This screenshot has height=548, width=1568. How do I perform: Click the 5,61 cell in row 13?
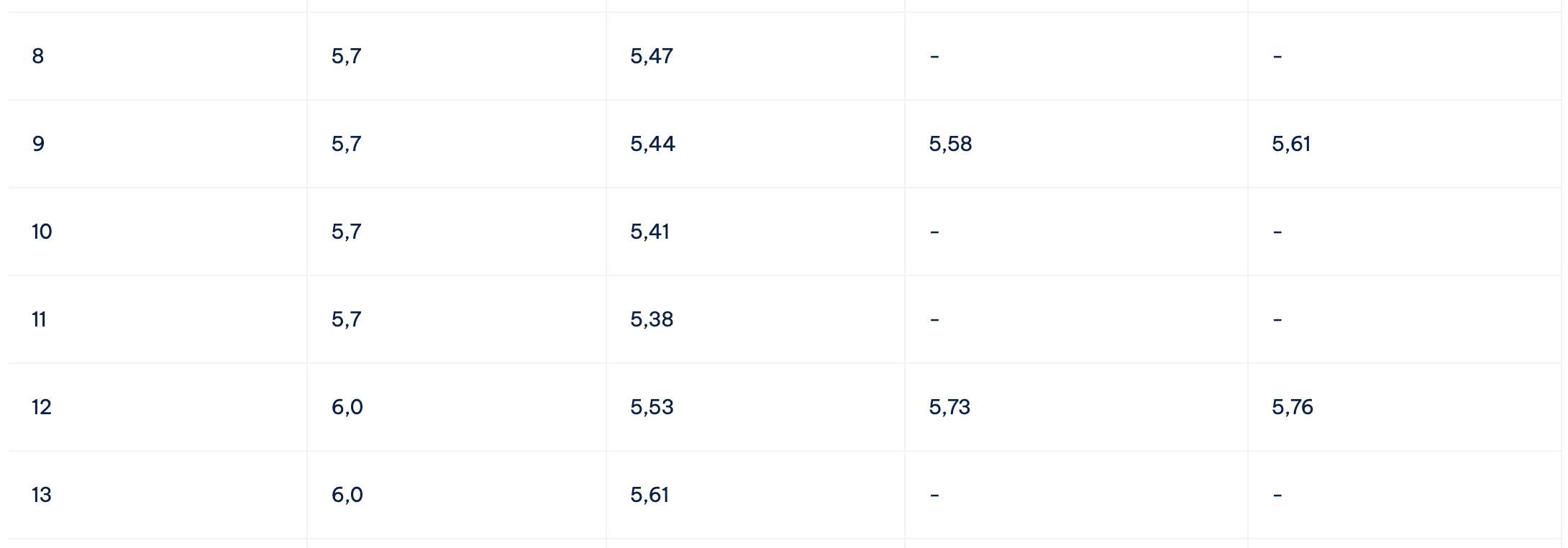[755, 495]
